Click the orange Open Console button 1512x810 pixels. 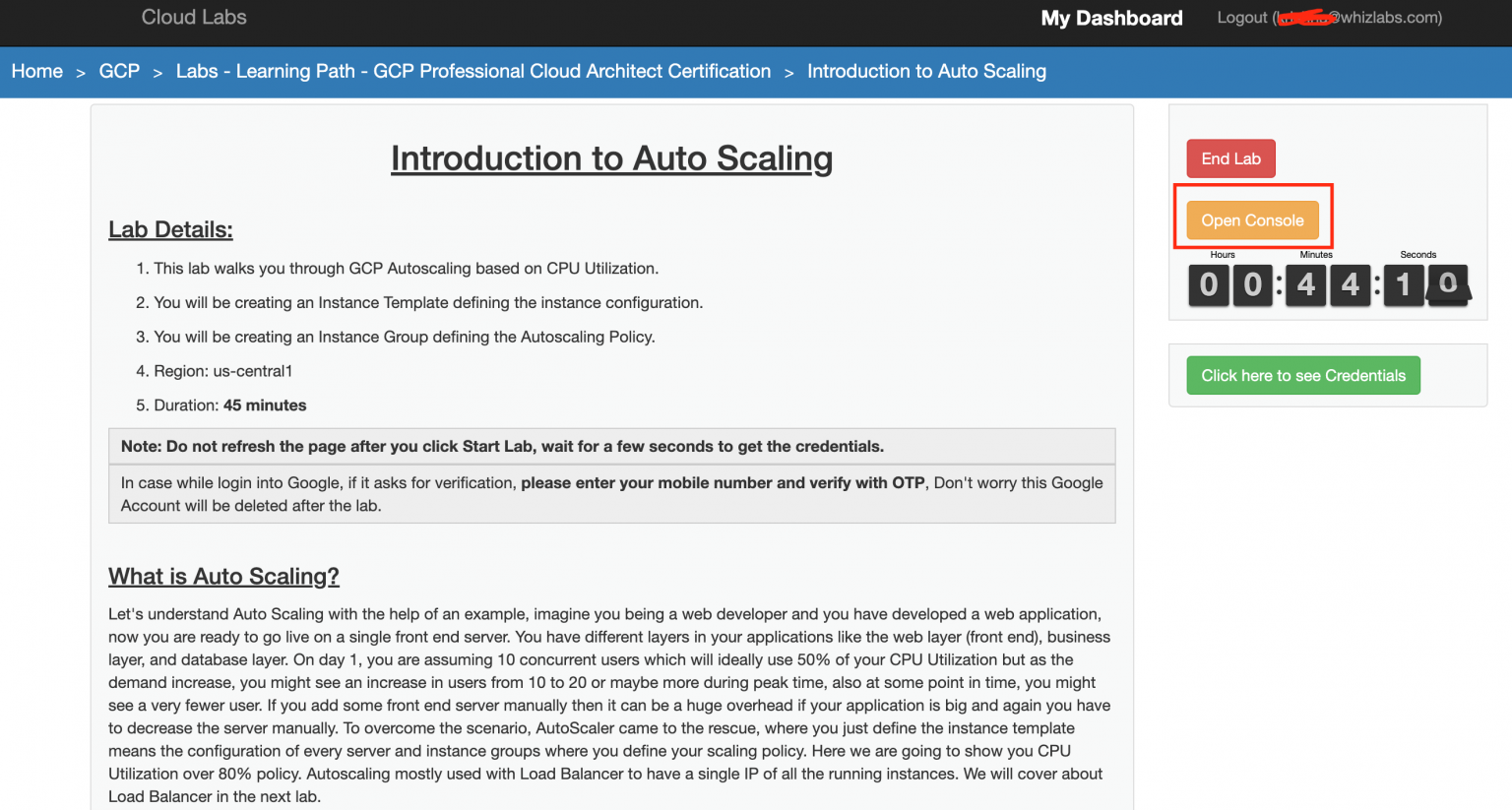click(x=1252, y=220)
